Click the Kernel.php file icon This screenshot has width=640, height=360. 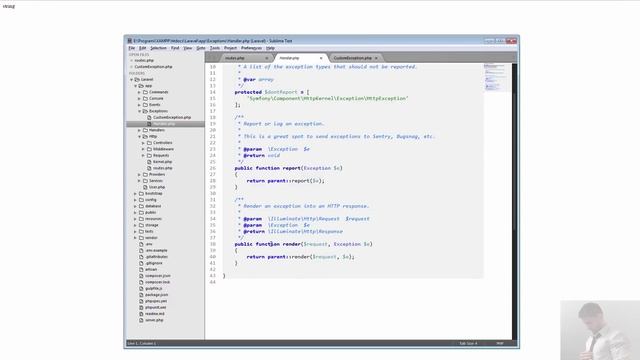(149, 162)
